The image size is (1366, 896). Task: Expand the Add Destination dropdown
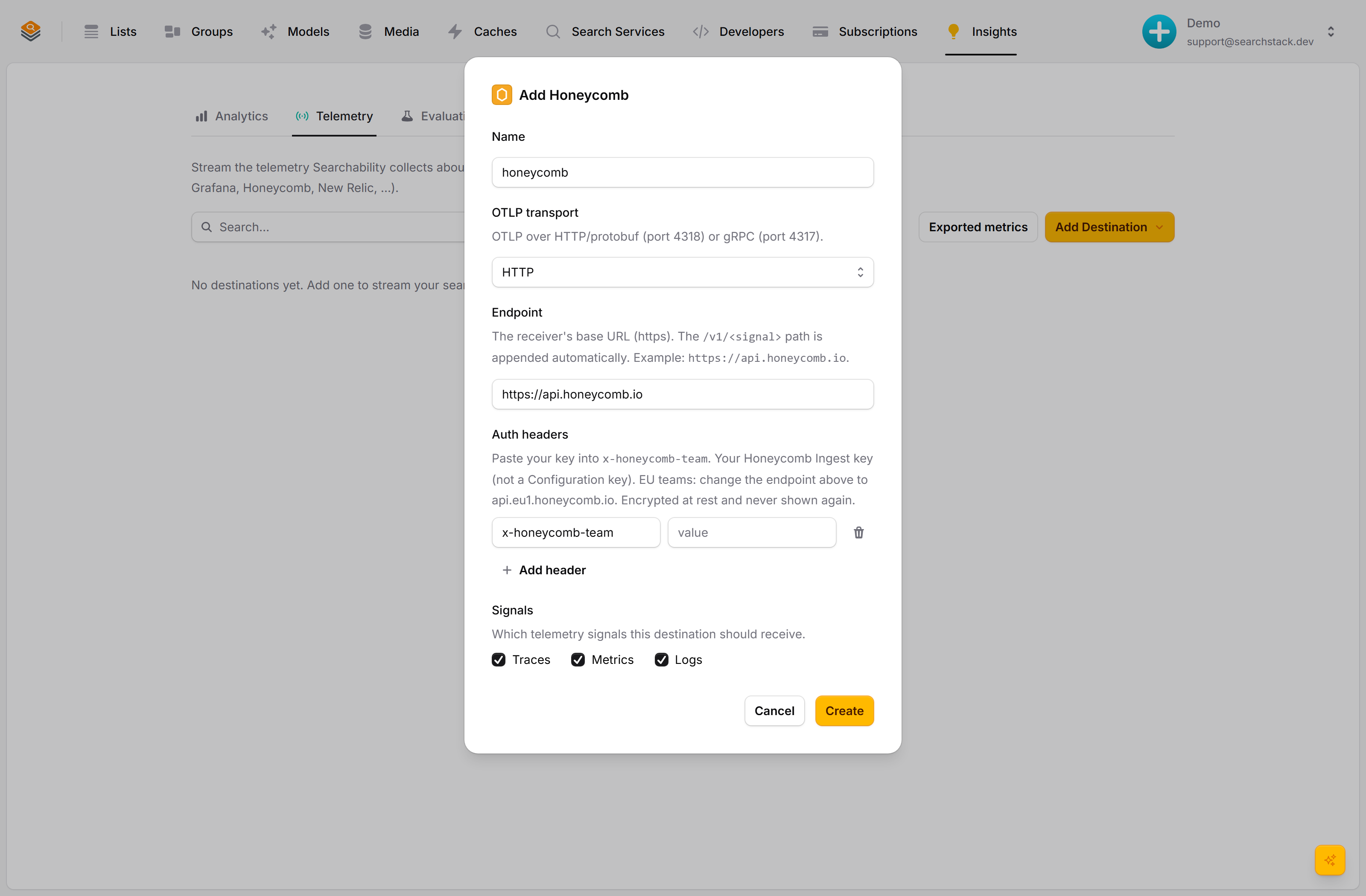click(1109, 227)
